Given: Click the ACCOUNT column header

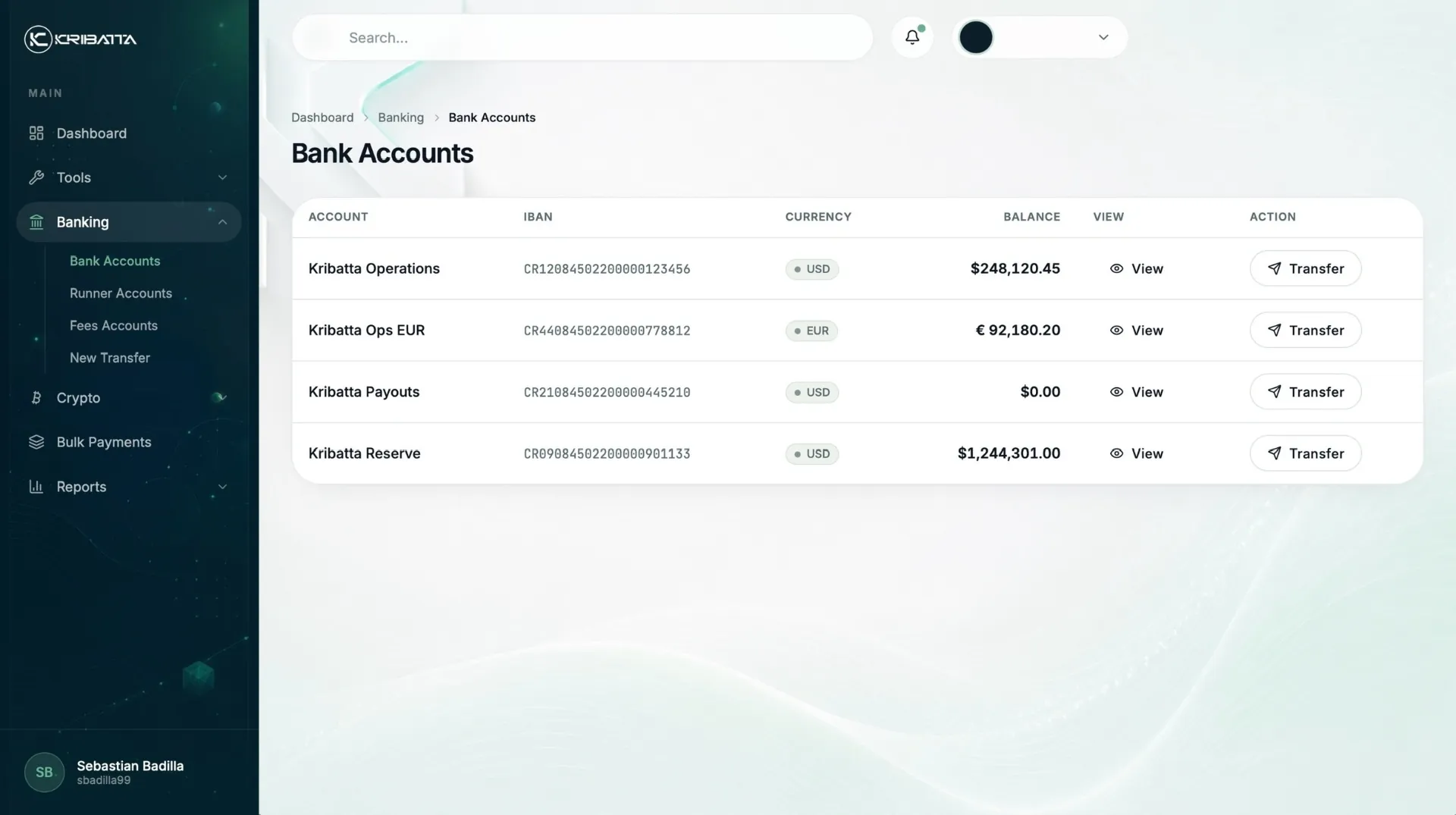Looking at the screenshot, I should pos(338,217).
